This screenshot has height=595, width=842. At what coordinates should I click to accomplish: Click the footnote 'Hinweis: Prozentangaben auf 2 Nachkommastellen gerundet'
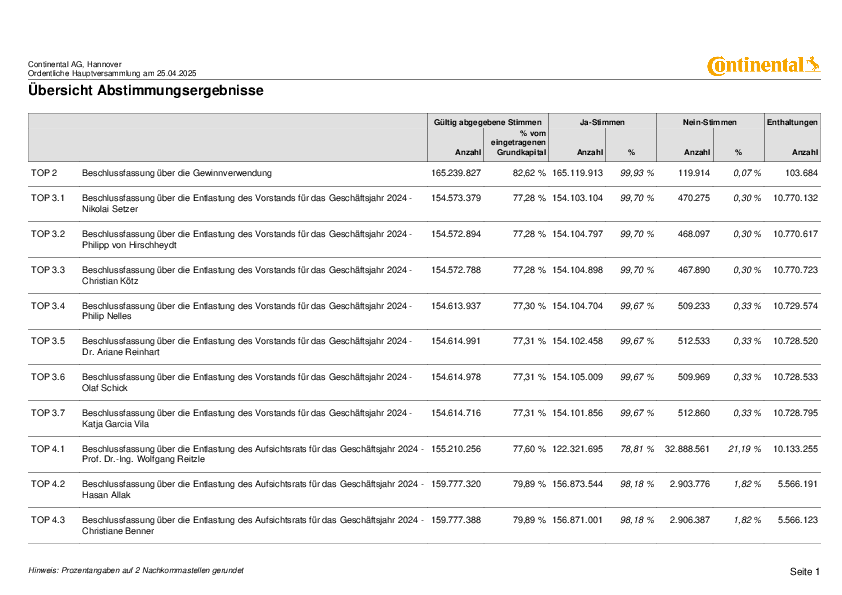pyautogui.click(x=136, y=570)
